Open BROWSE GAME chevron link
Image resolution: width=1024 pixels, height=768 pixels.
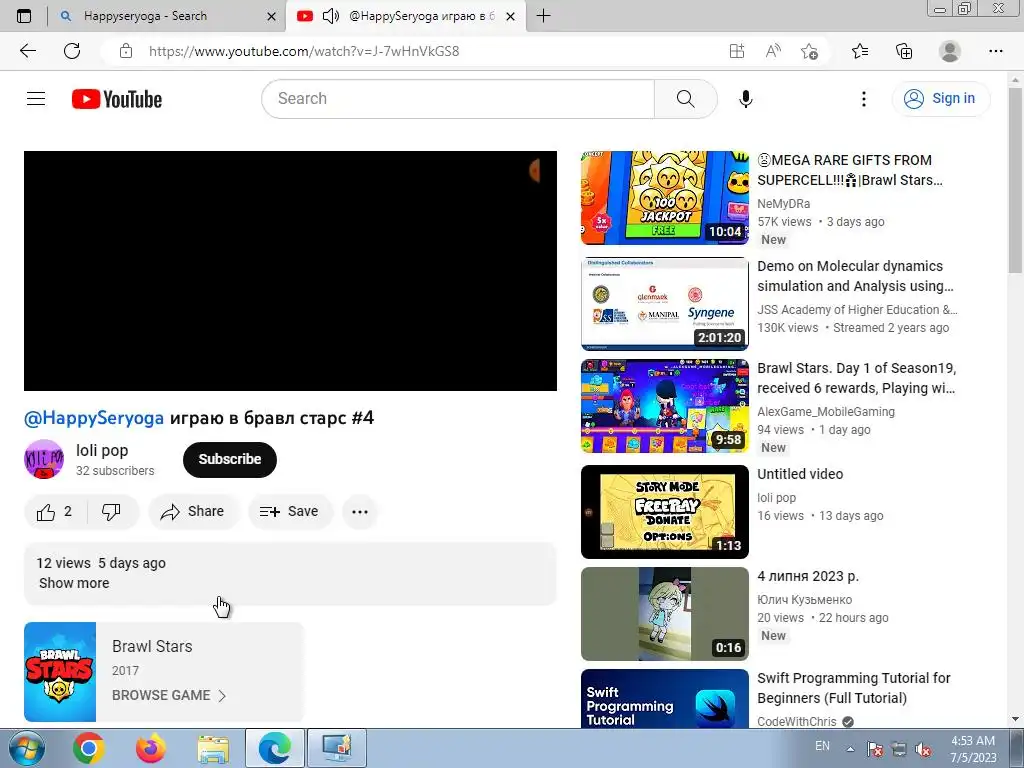point(168,696)
